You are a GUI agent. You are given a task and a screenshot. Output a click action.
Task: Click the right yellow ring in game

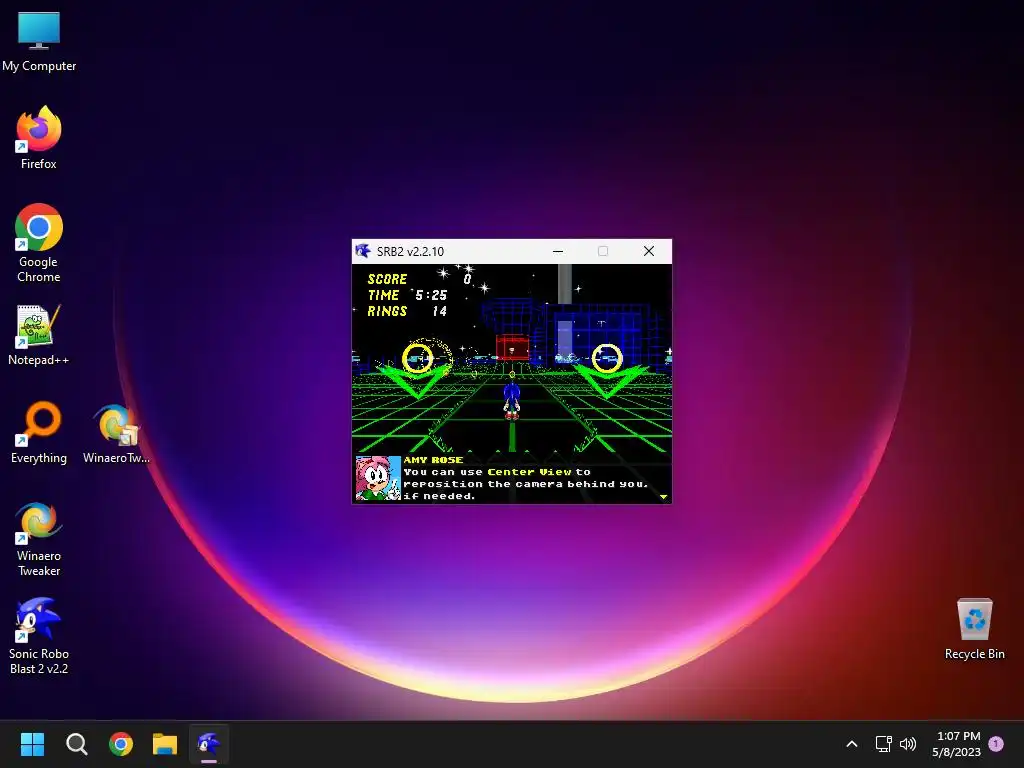pyautogui.click(x=607, y=358)
